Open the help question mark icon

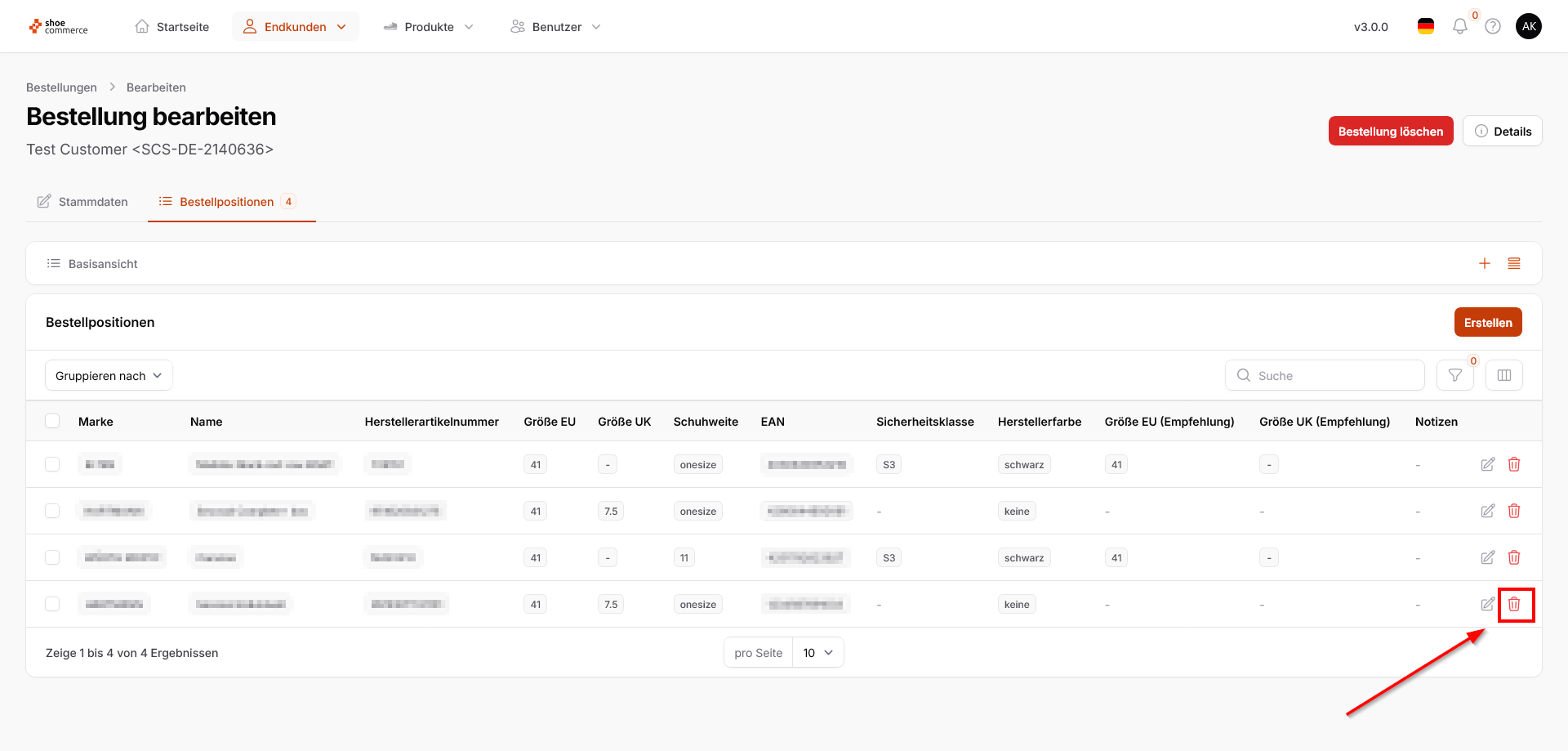pyautogui.click(x=1493, y=27)
